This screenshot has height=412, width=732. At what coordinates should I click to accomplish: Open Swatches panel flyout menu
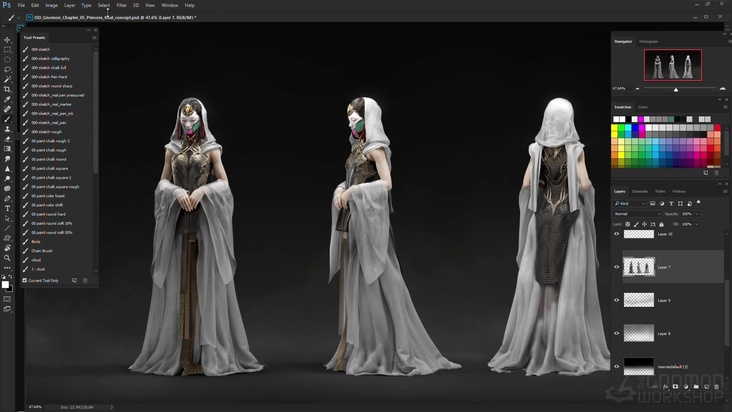725,107
